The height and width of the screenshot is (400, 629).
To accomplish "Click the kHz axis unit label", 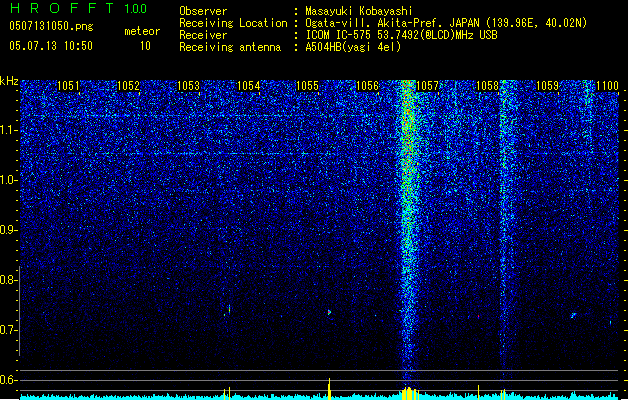I will pyautogui.click(x=9, y=81).
